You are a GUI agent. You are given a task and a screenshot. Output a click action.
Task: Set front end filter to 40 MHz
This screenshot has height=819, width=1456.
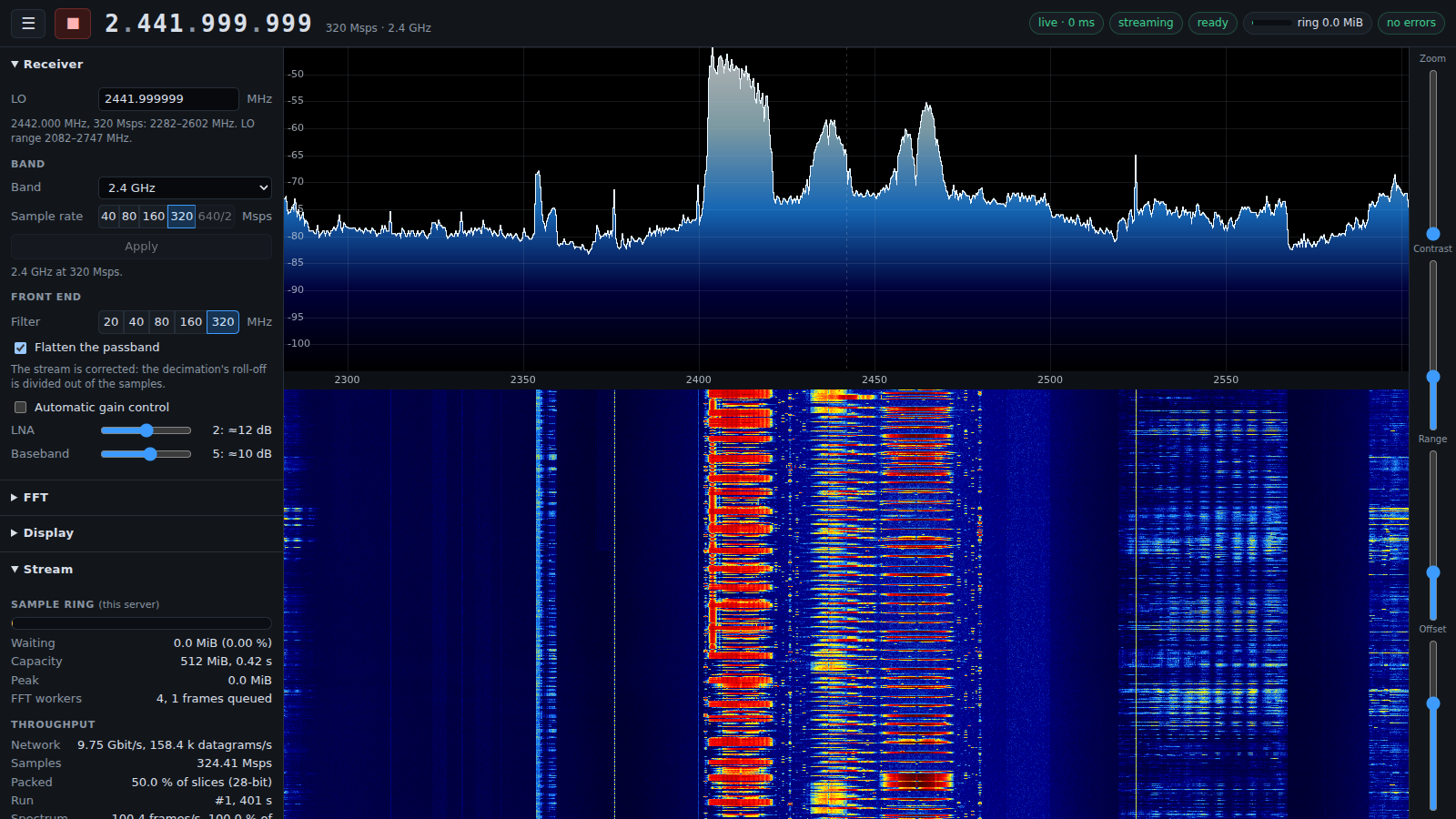point(136,322)
